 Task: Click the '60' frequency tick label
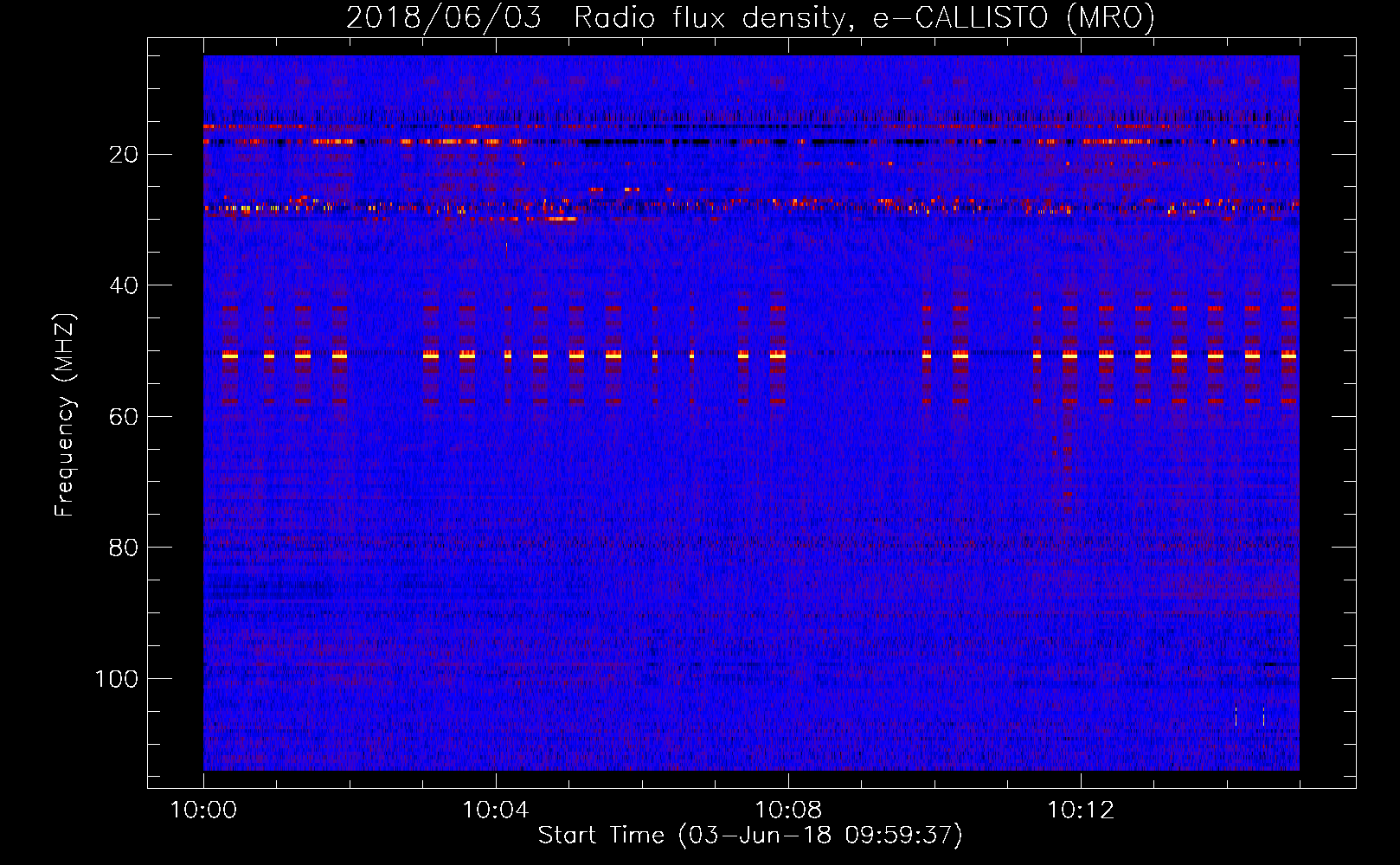124,417
